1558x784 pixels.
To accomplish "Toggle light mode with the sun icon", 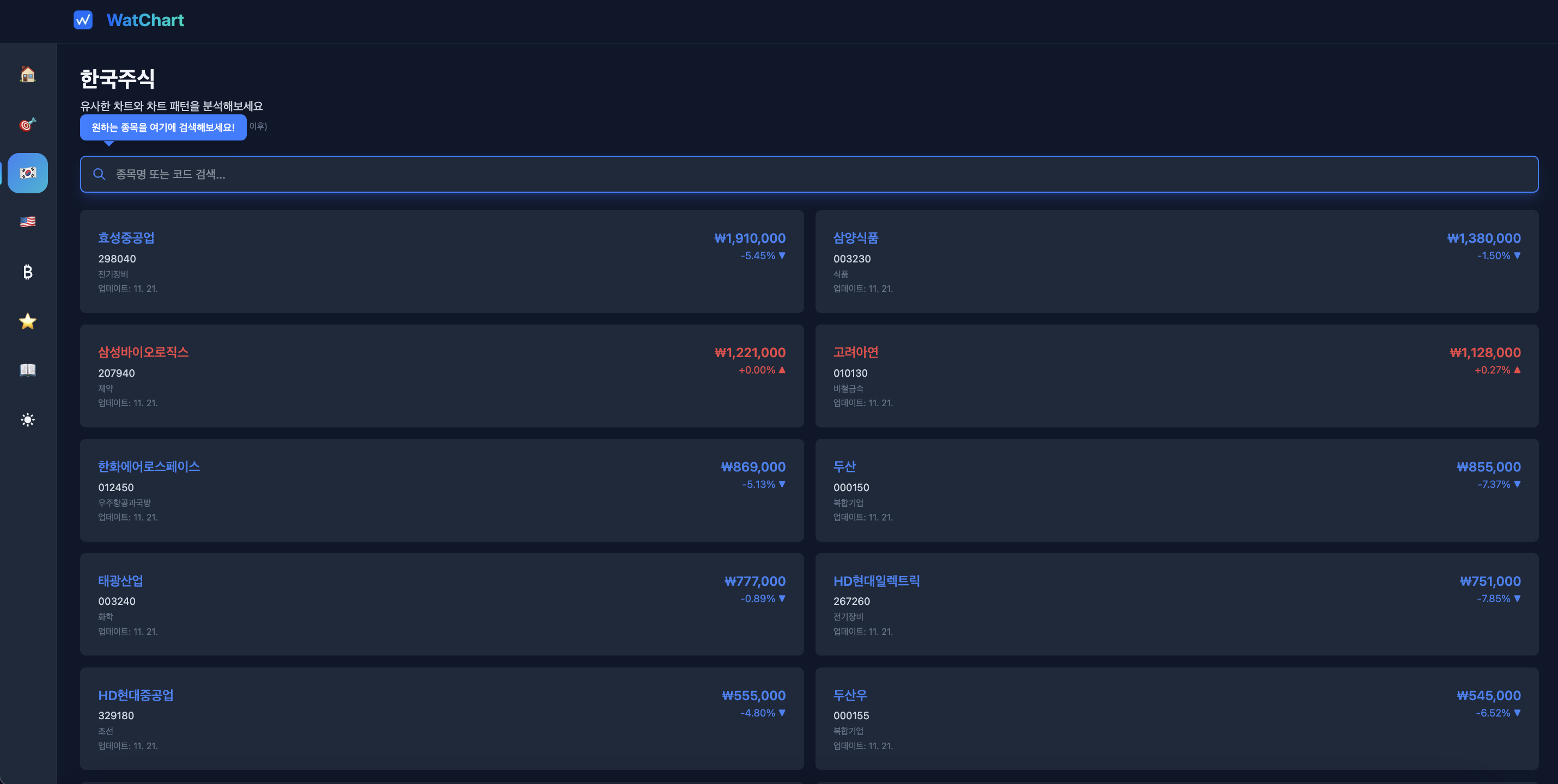I will (28, 420).
